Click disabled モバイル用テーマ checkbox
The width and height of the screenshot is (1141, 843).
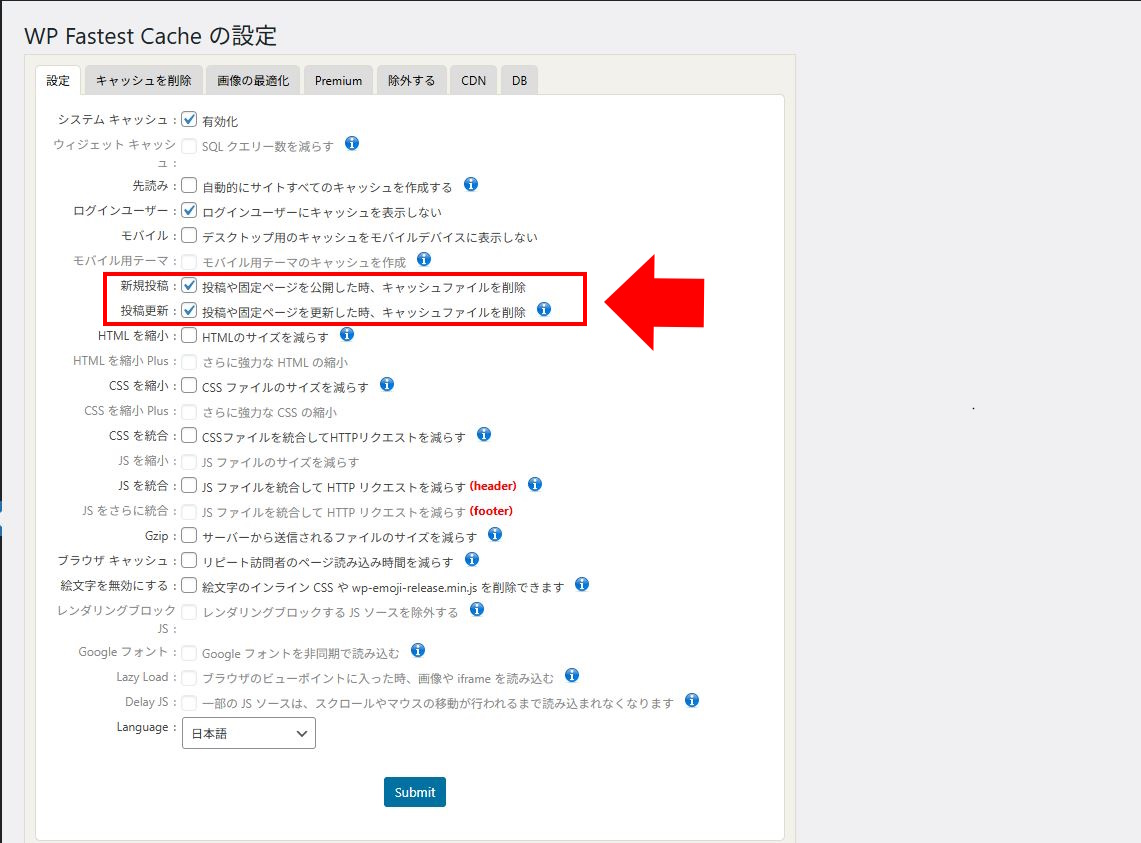pyautogui.click(x=189, y=261)
